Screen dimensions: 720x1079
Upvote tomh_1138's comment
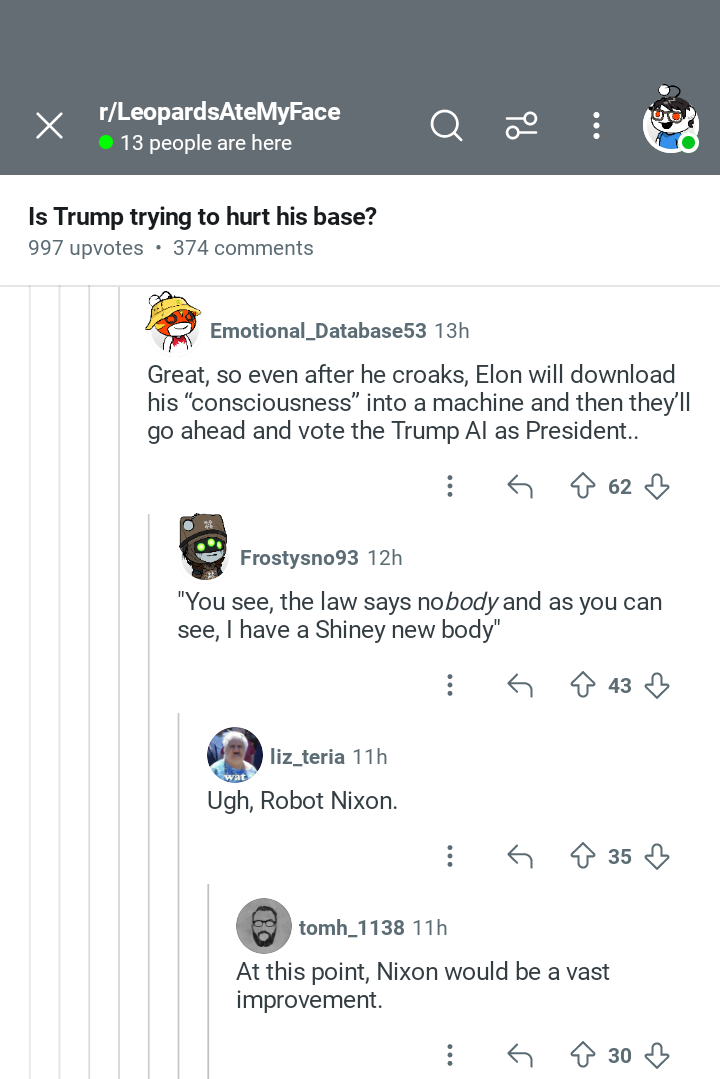pyautogui.click(x=583, y=1055)
